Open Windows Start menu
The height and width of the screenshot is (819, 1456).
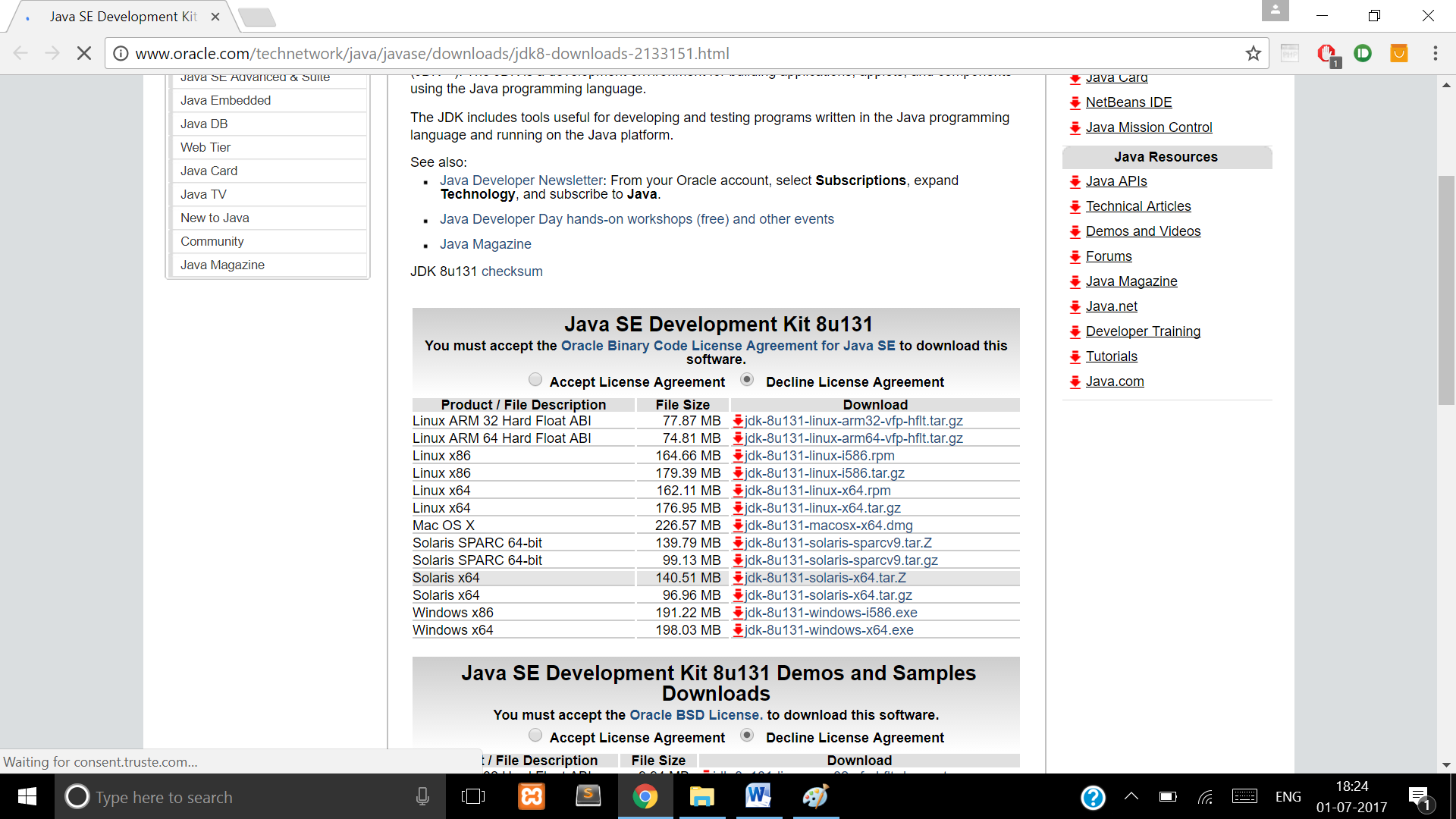27,796
